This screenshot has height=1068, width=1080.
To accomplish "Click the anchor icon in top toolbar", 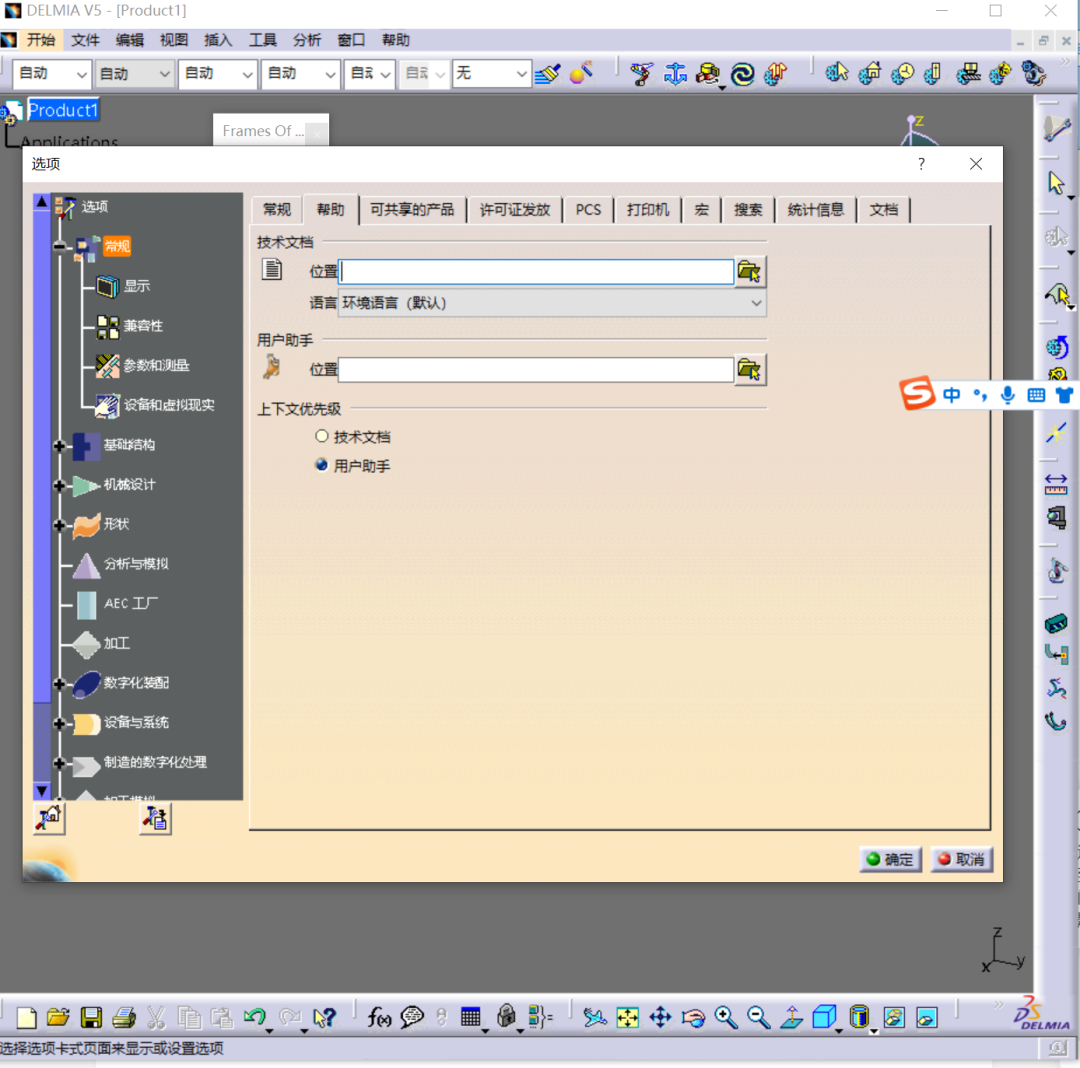I will [x=675, y=73].
